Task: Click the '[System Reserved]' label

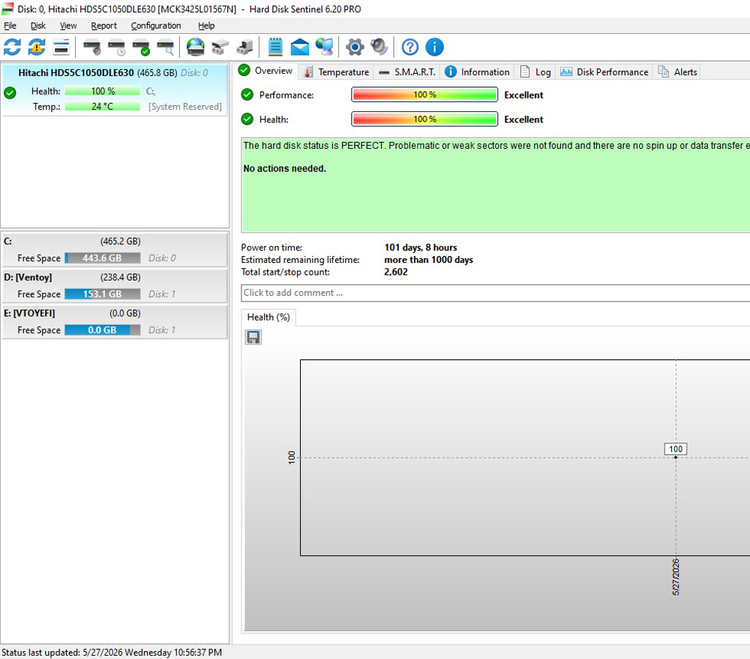Action: click(185, 107)
